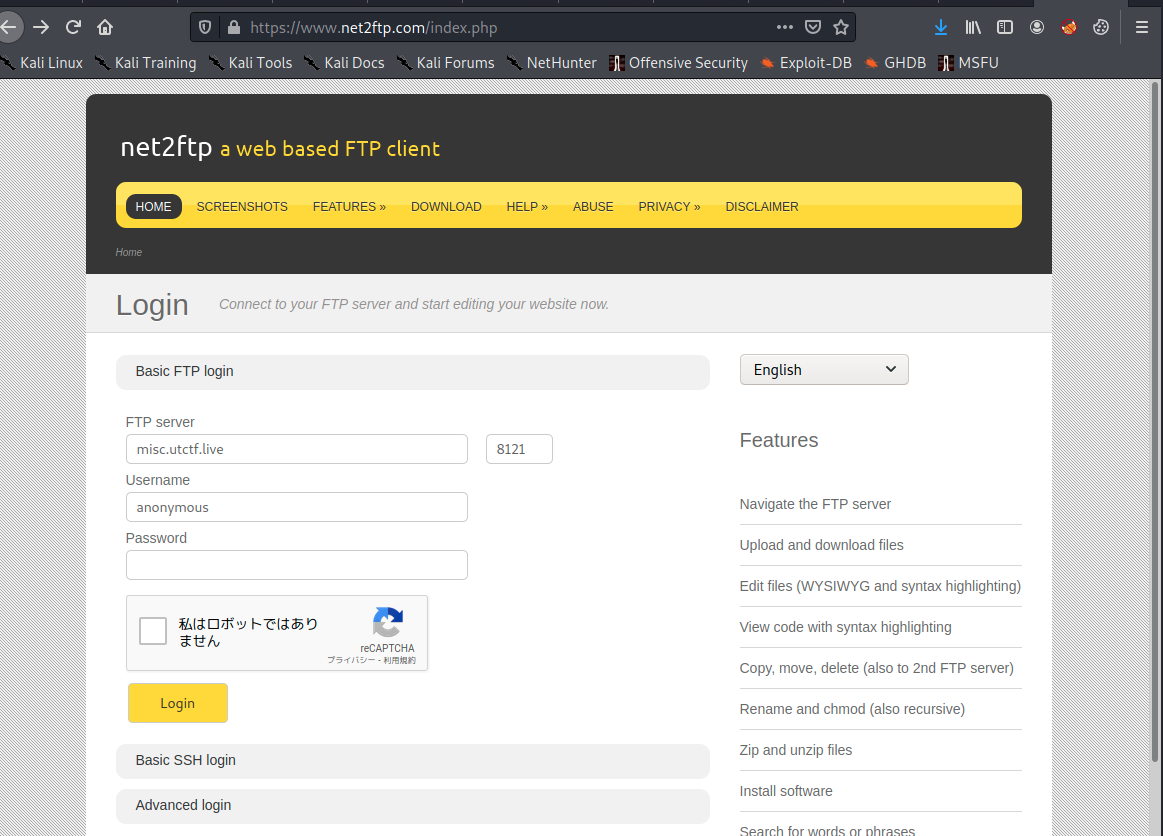View site security via the padlock icon
This screenshot has width=1163, height=836.
point(234,27)
